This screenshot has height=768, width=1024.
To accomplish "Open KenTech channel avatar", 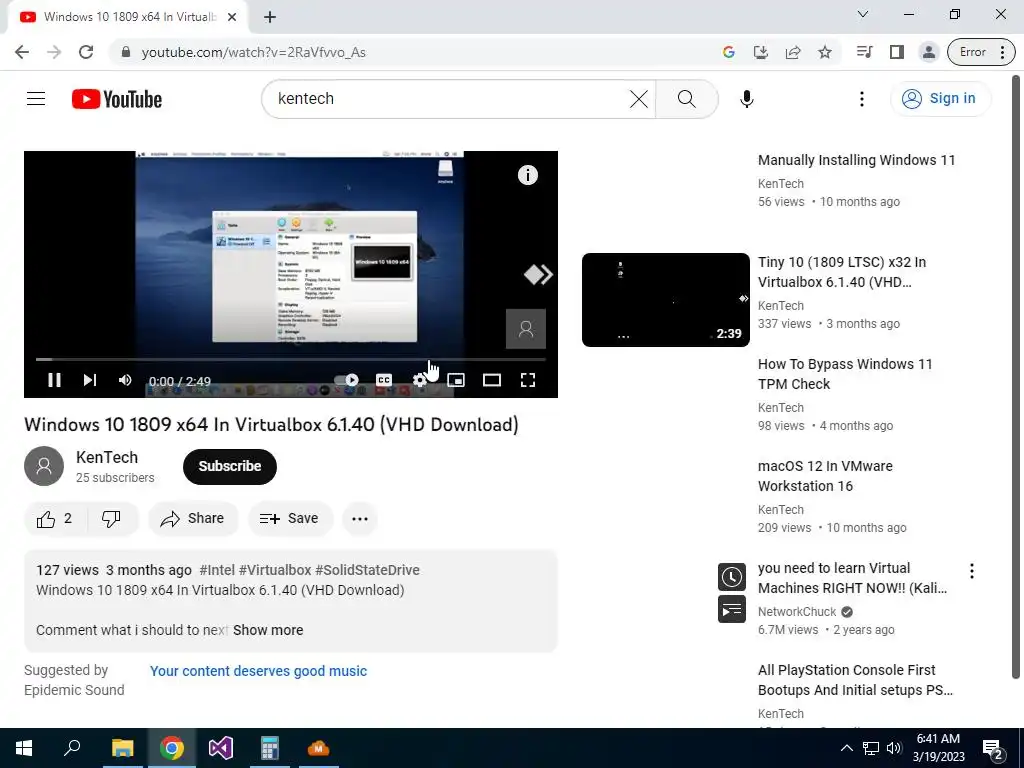I will pos(44,466).
